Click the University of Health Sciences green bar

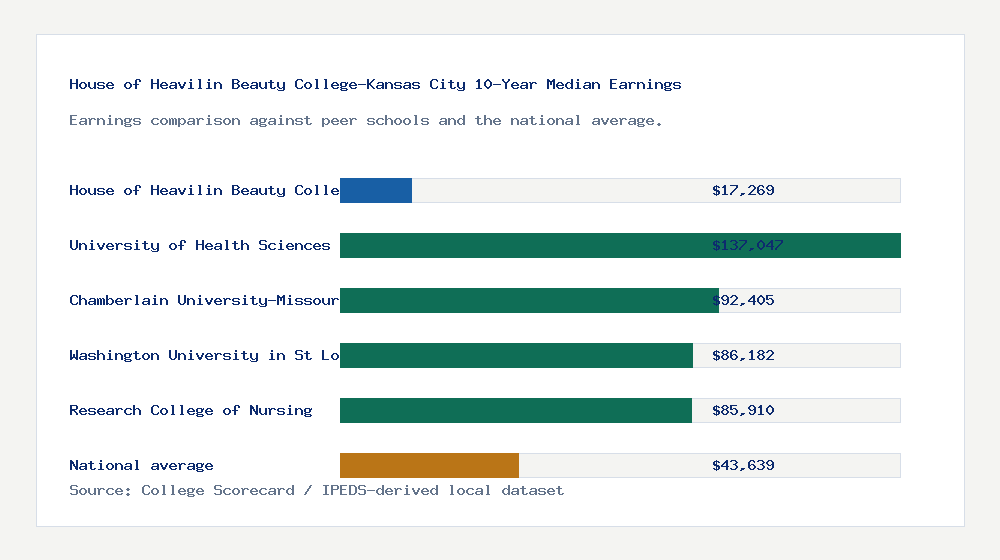coord(620,246)
